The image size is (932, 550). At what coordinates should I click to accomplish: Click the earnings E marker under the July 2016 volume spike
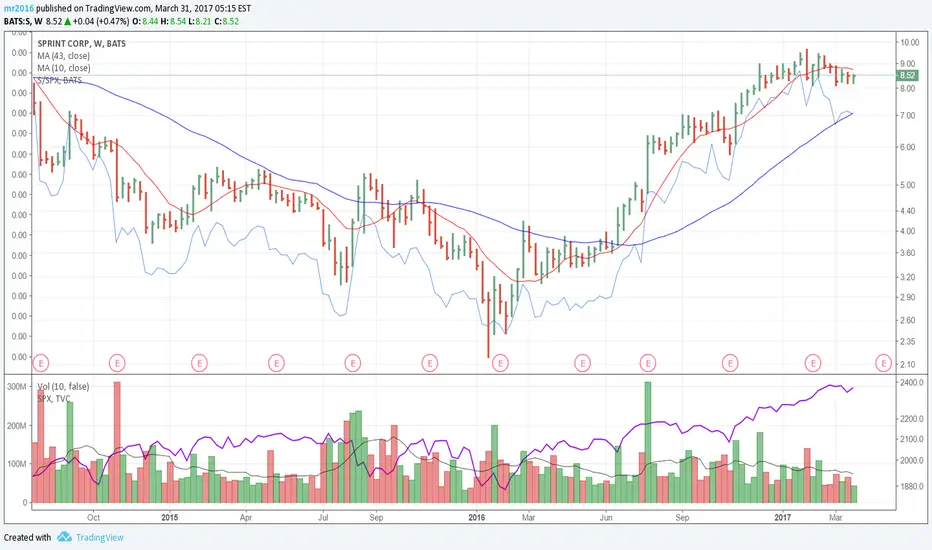click(x=647, y=362)
